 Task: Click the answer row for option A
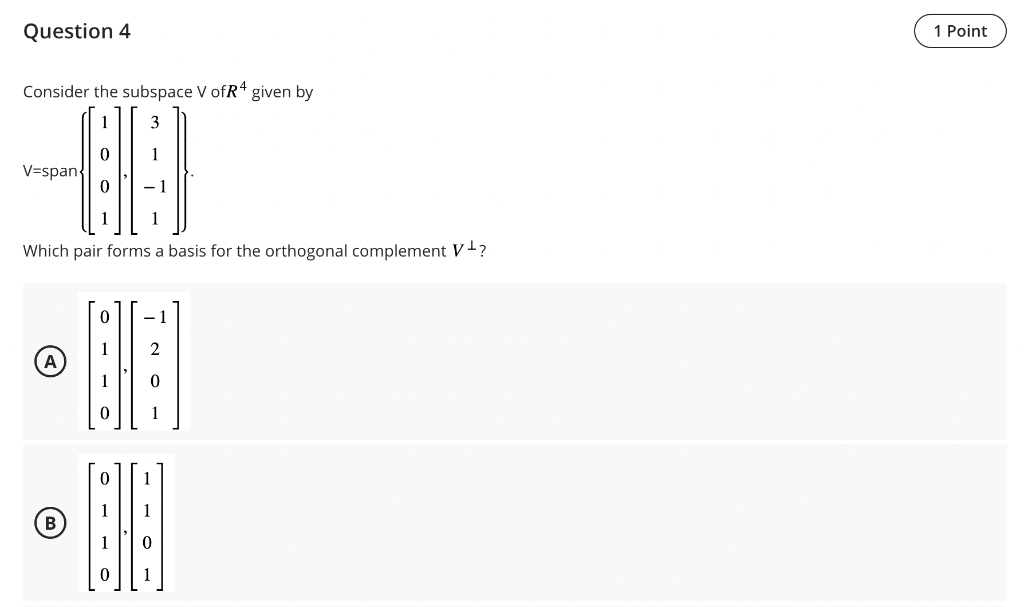point(515,361)
